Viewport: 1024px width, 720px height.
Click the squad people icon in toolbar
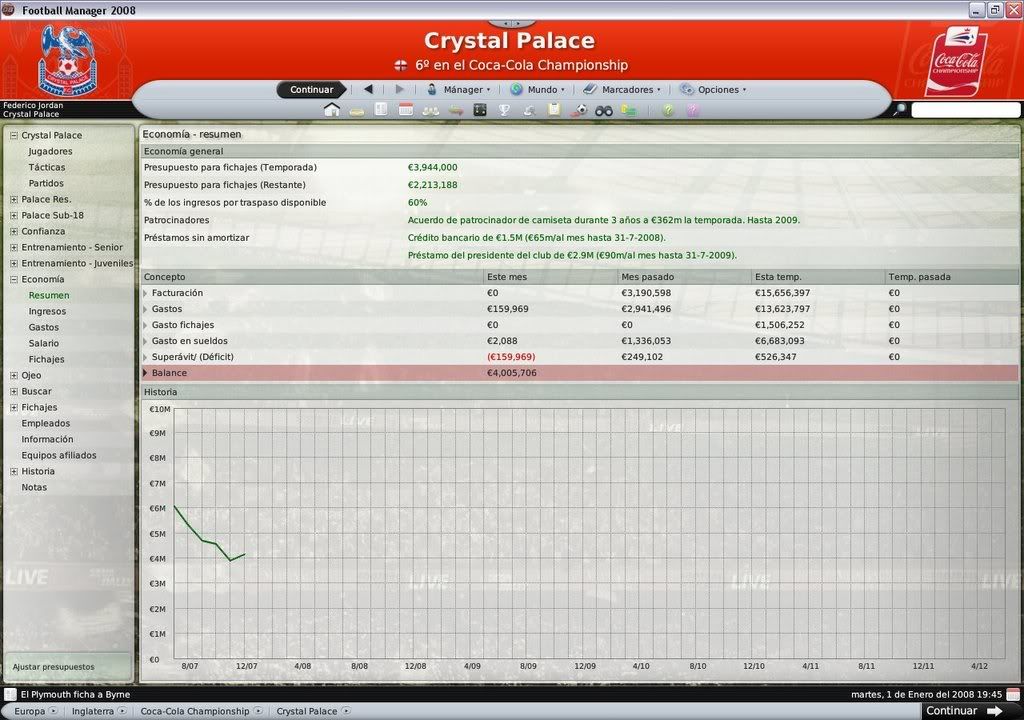[x=431, y=110]
